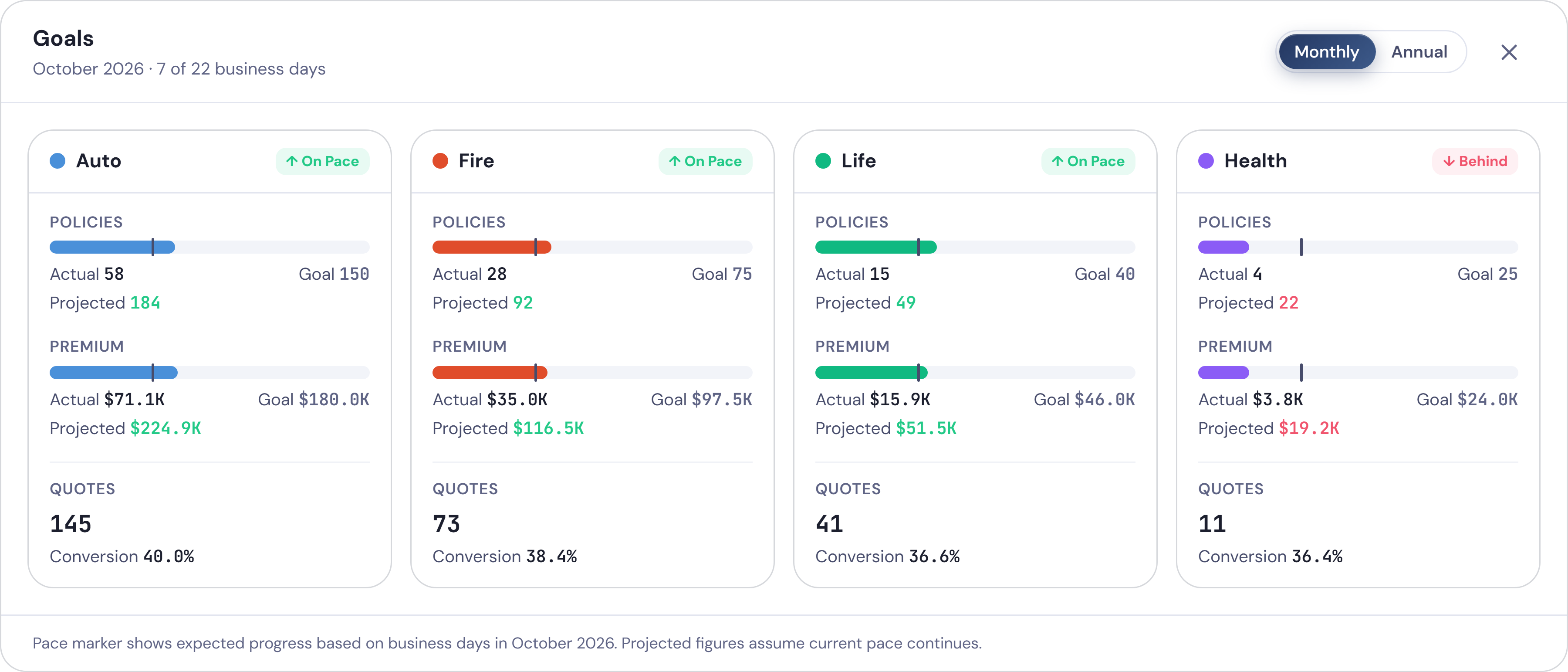1568x672 pixels.
Task: Click the purple Health category dot
Action: pos(1206,161)
